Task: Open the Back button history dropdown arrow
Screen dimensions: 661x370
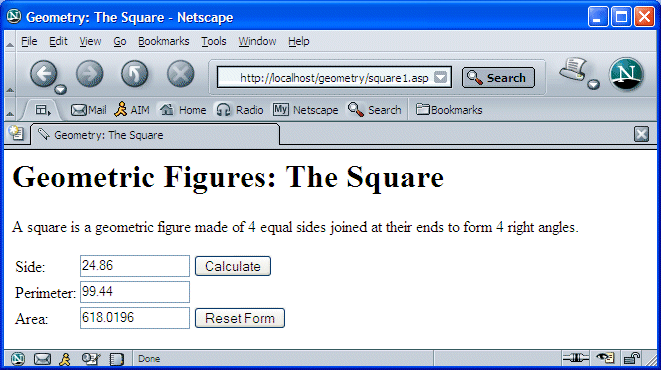Action: pos(61,89)
